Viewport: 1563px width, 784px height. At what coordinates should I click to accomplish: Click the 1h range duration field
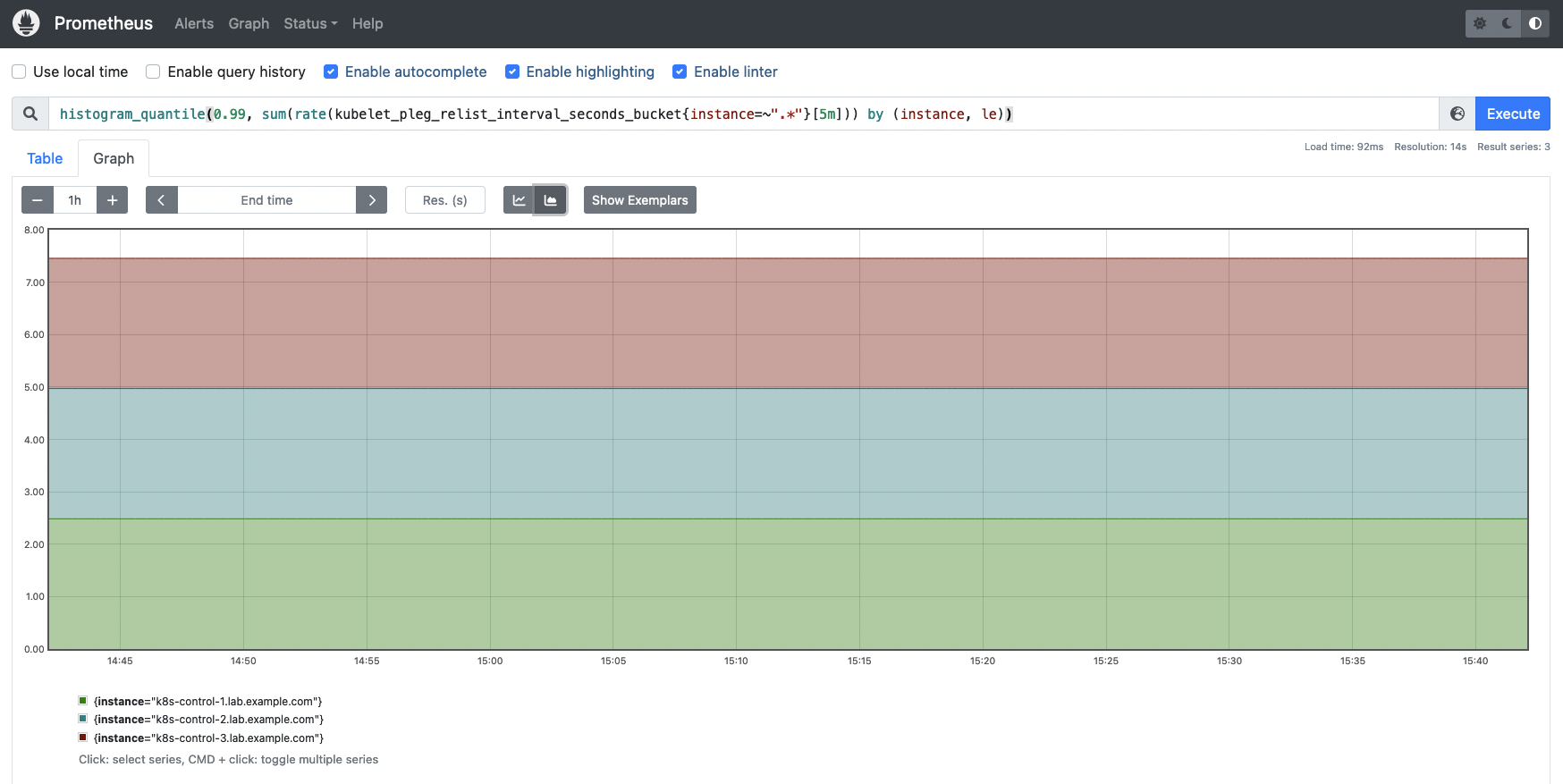(x=75, y=200)
